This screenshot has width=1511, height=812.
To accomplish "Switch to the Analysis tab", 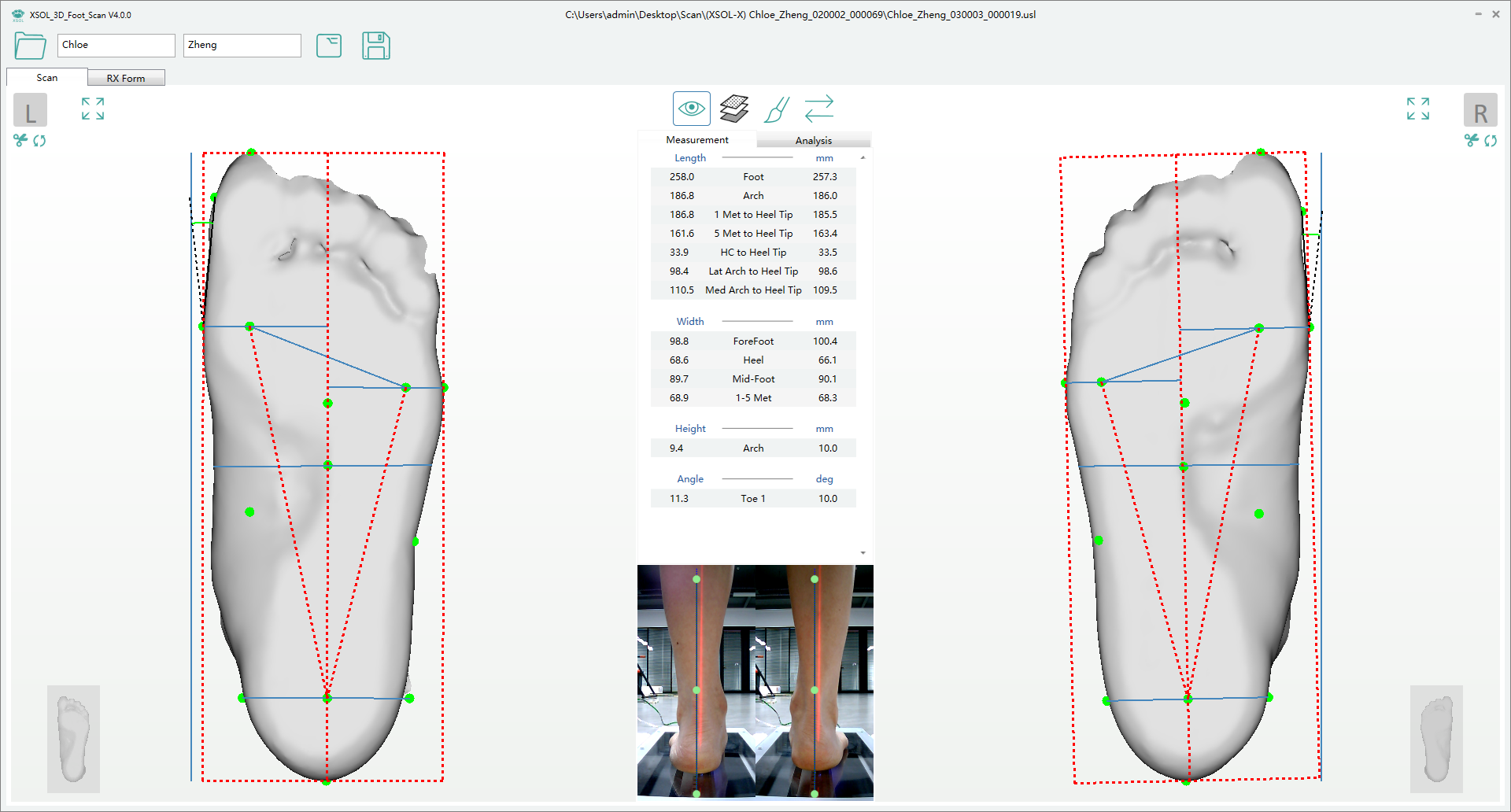I will [x=814, y=139].
